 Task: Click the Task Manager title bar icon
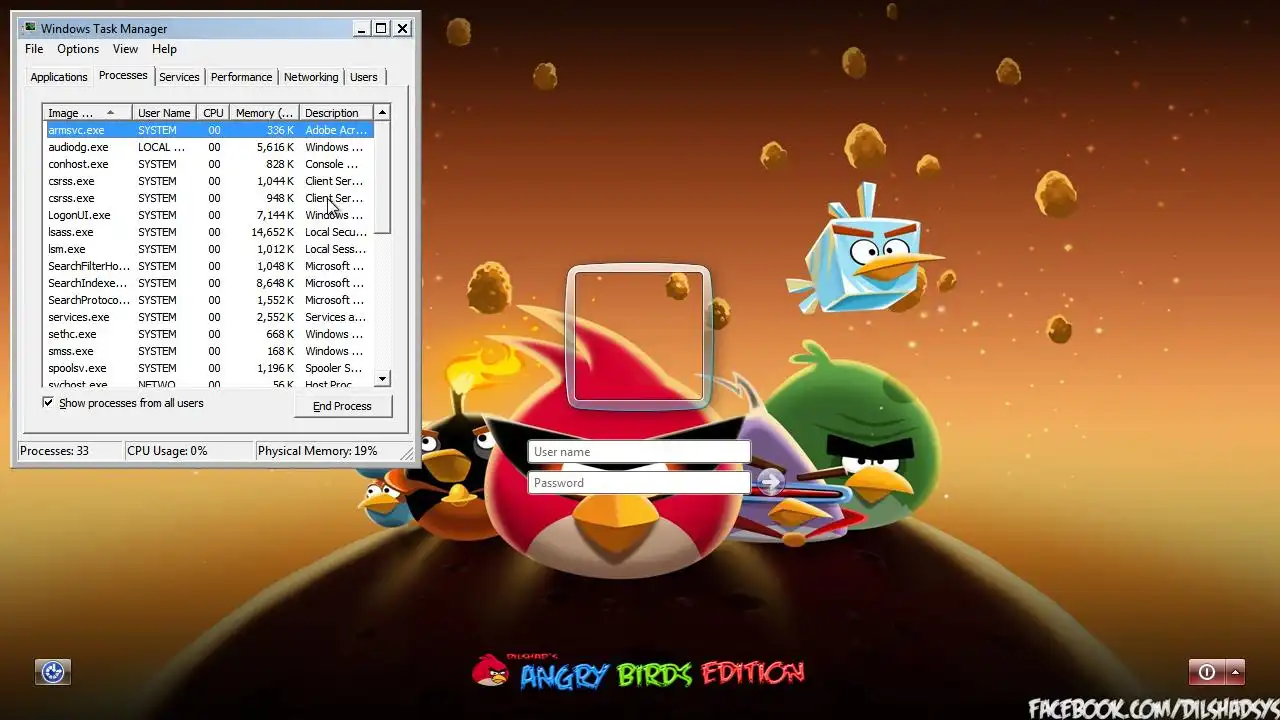click(x=29, y=28)
